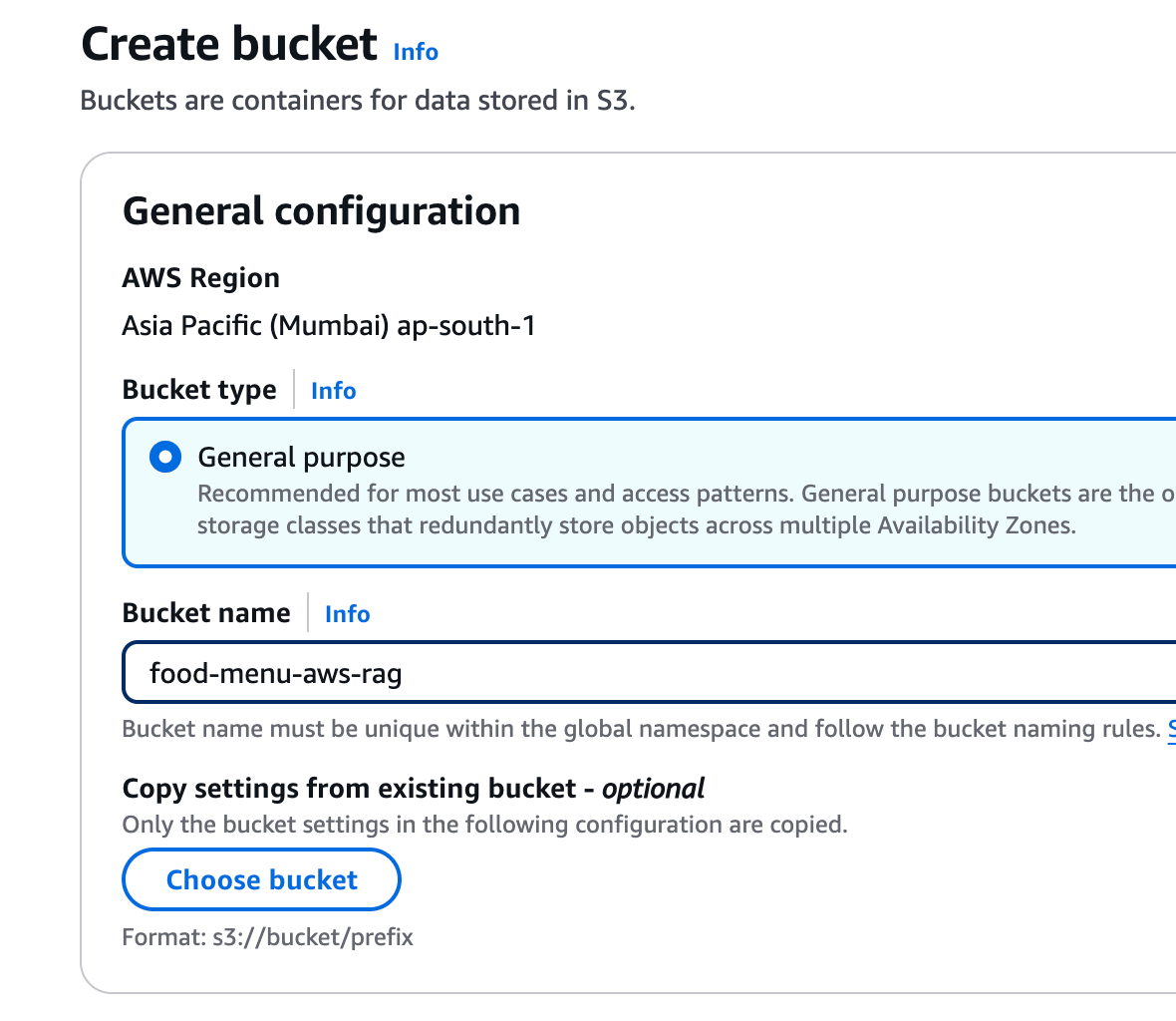The width and height of the screenshot is (1176, 1021).
Task: Open the bucket naming rules link
Action: click(1171, 729)
